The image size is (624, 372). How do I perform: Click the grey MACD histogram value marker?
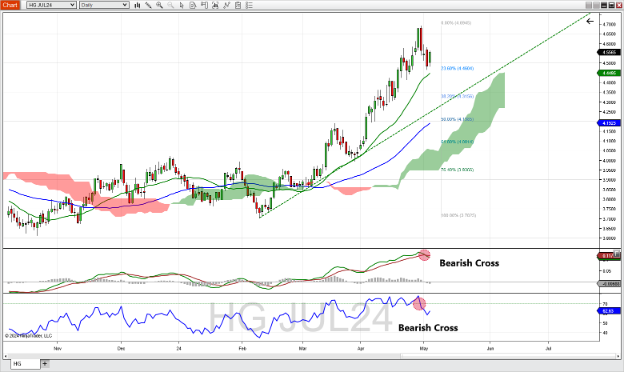(609, 284)
